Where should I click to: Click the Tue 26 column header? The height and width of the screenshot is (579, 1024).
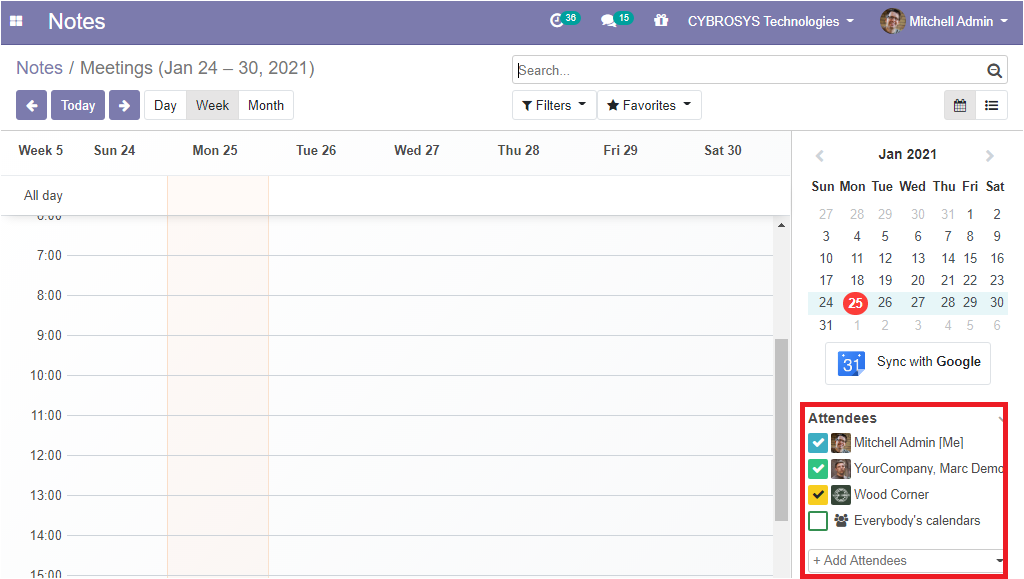coord(316,150)
